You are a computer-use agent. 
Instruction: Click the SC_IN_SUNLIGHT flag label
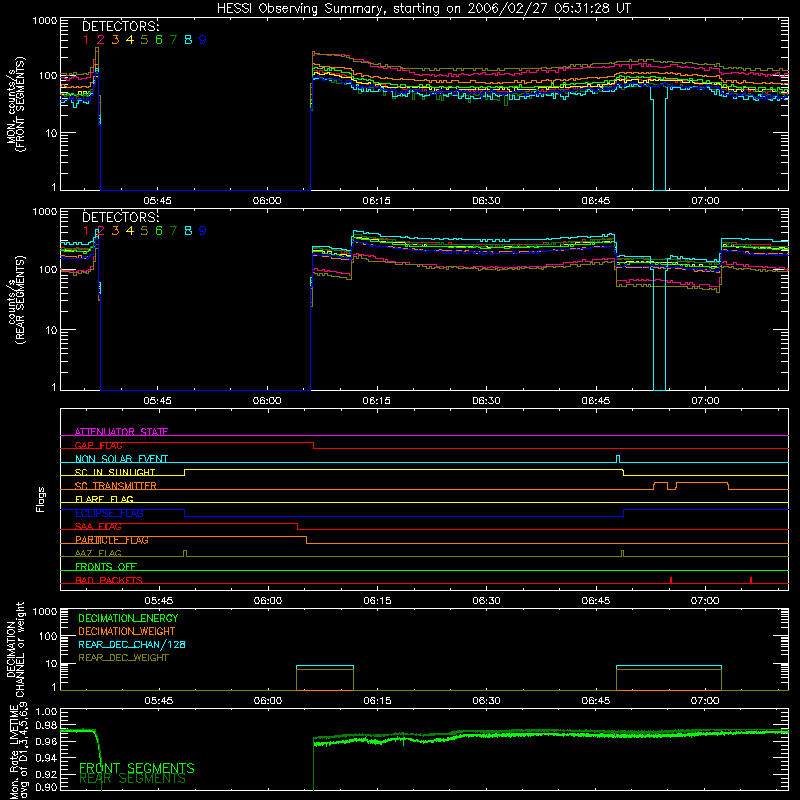115,472
